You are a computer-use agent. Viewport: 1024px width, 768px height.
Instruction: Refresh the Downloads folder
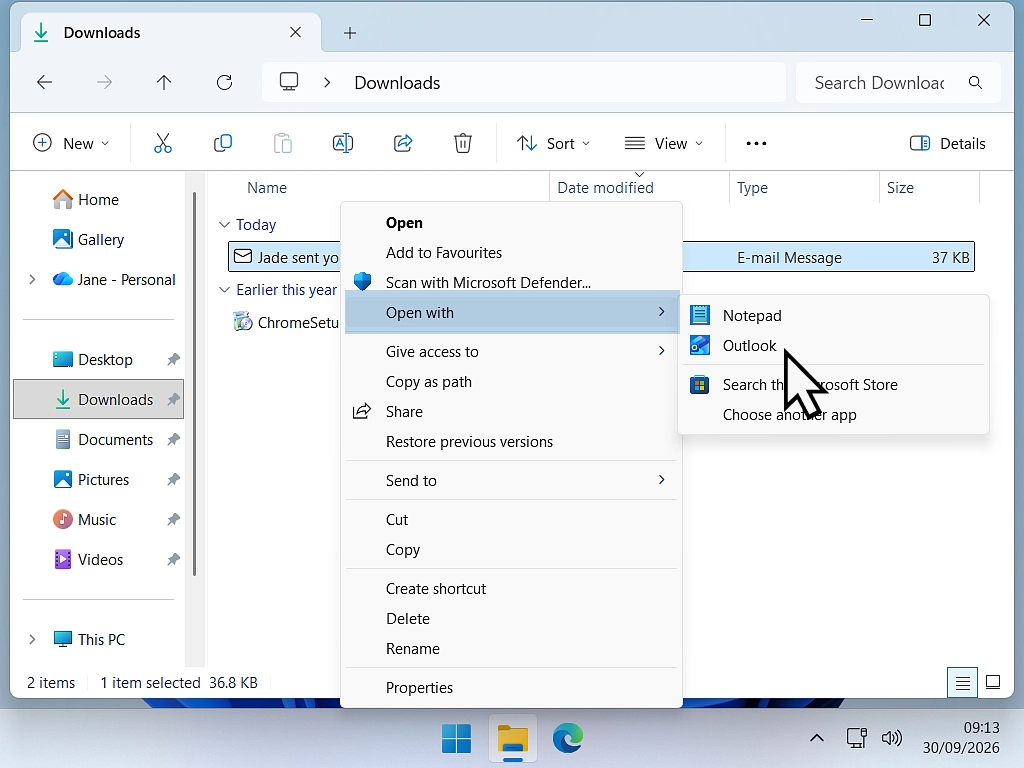225,82
